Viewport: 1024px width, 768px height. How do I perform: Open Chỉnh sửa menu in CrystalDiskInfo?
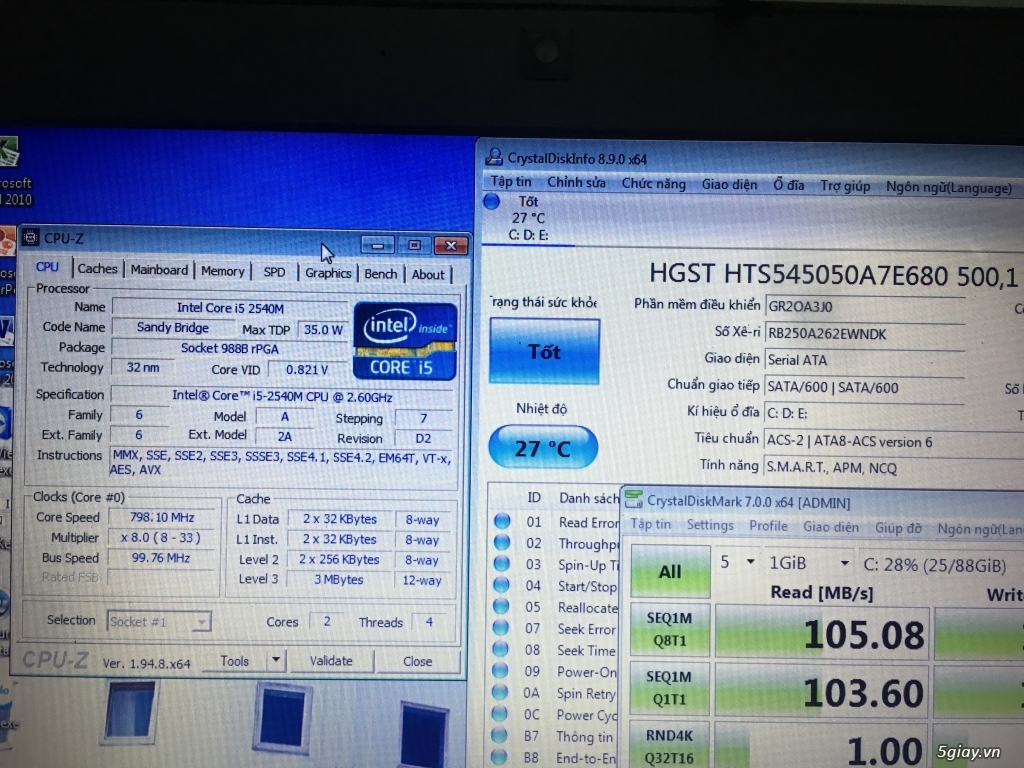coord(576,182)
